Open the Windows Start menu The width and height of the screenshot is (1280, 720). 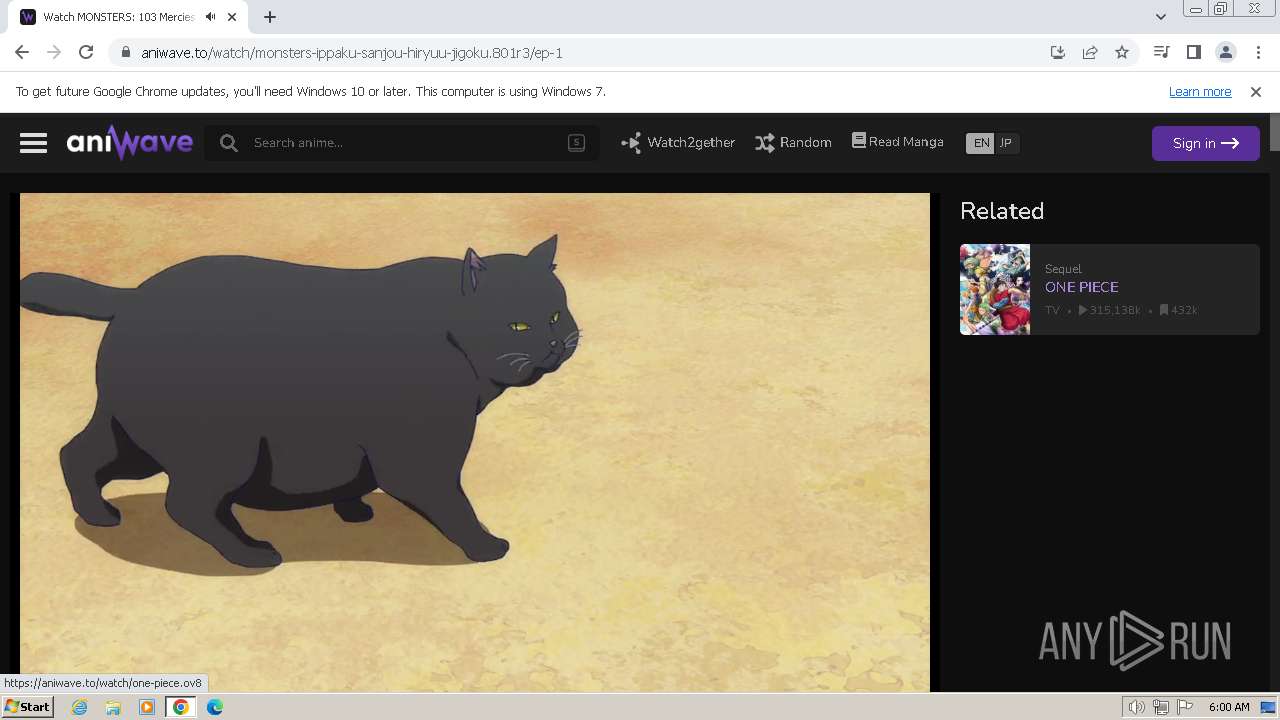(x=28, y=706)
